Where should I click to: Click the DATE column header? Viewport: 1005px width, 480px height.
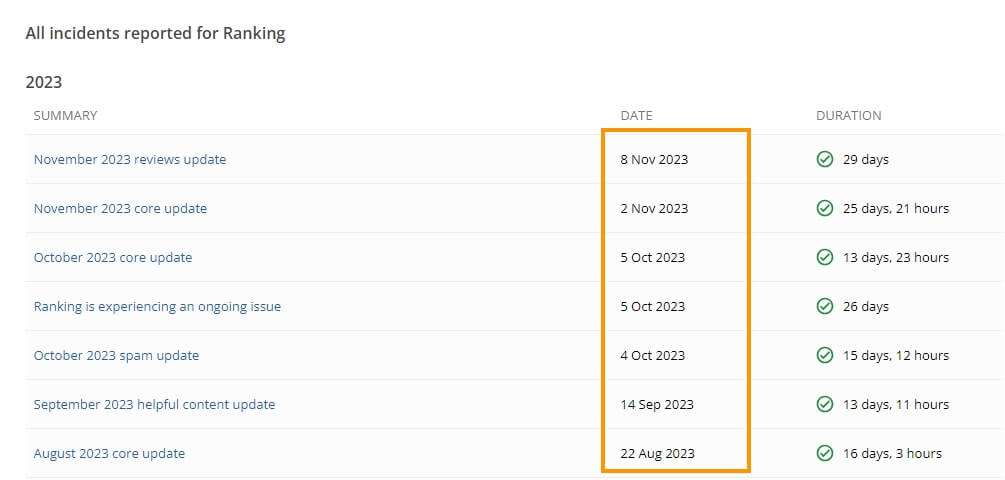[x=636, y=115]
